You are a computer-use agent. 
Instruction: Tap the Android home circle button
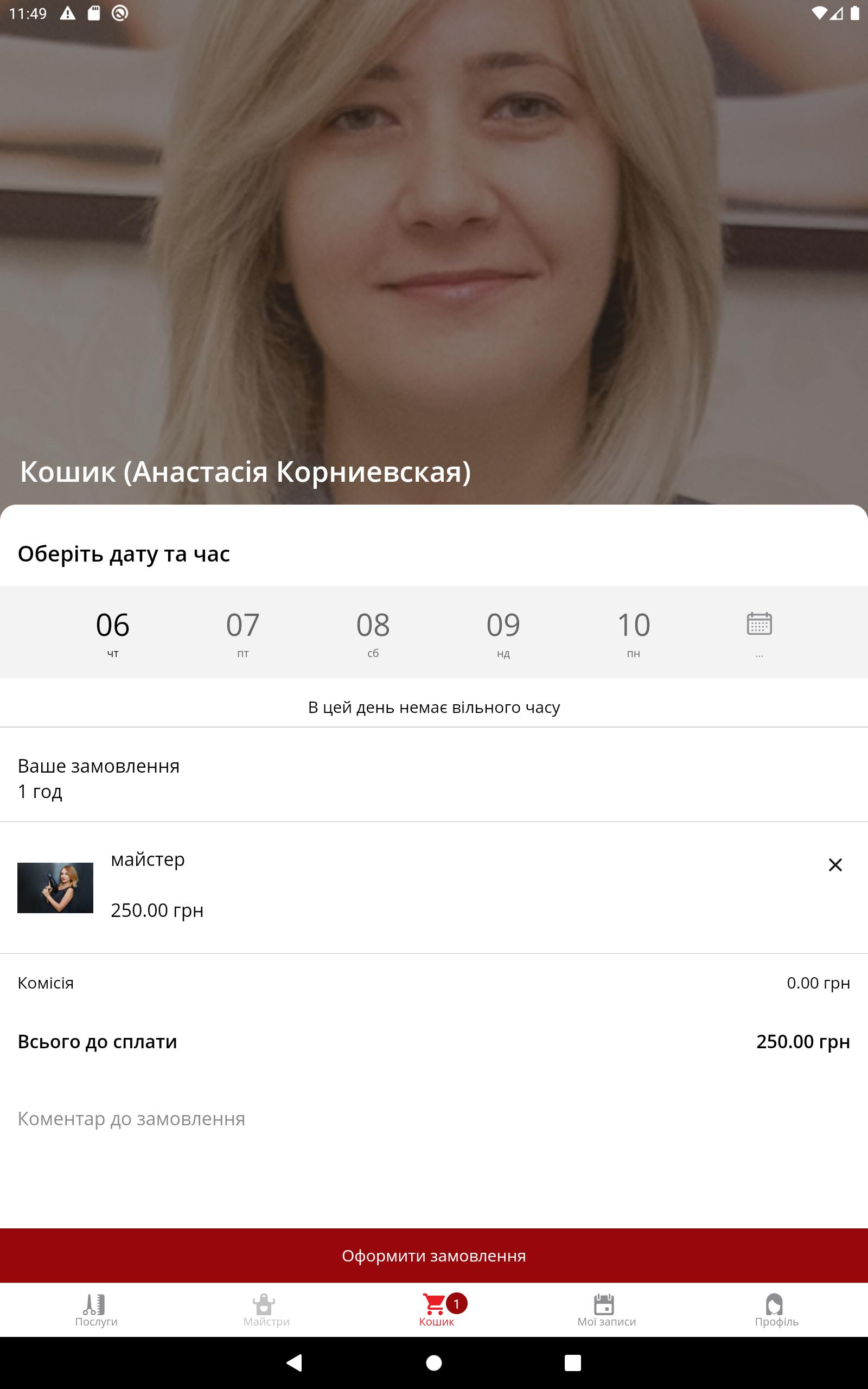434,1362
